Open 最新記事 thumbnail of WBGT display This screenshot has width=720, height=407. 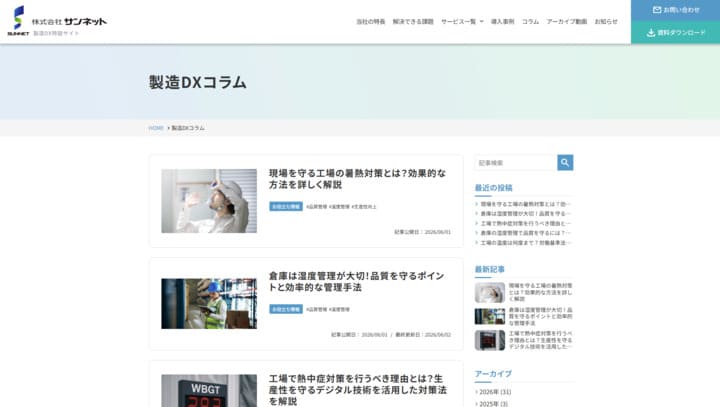[489, 340]
